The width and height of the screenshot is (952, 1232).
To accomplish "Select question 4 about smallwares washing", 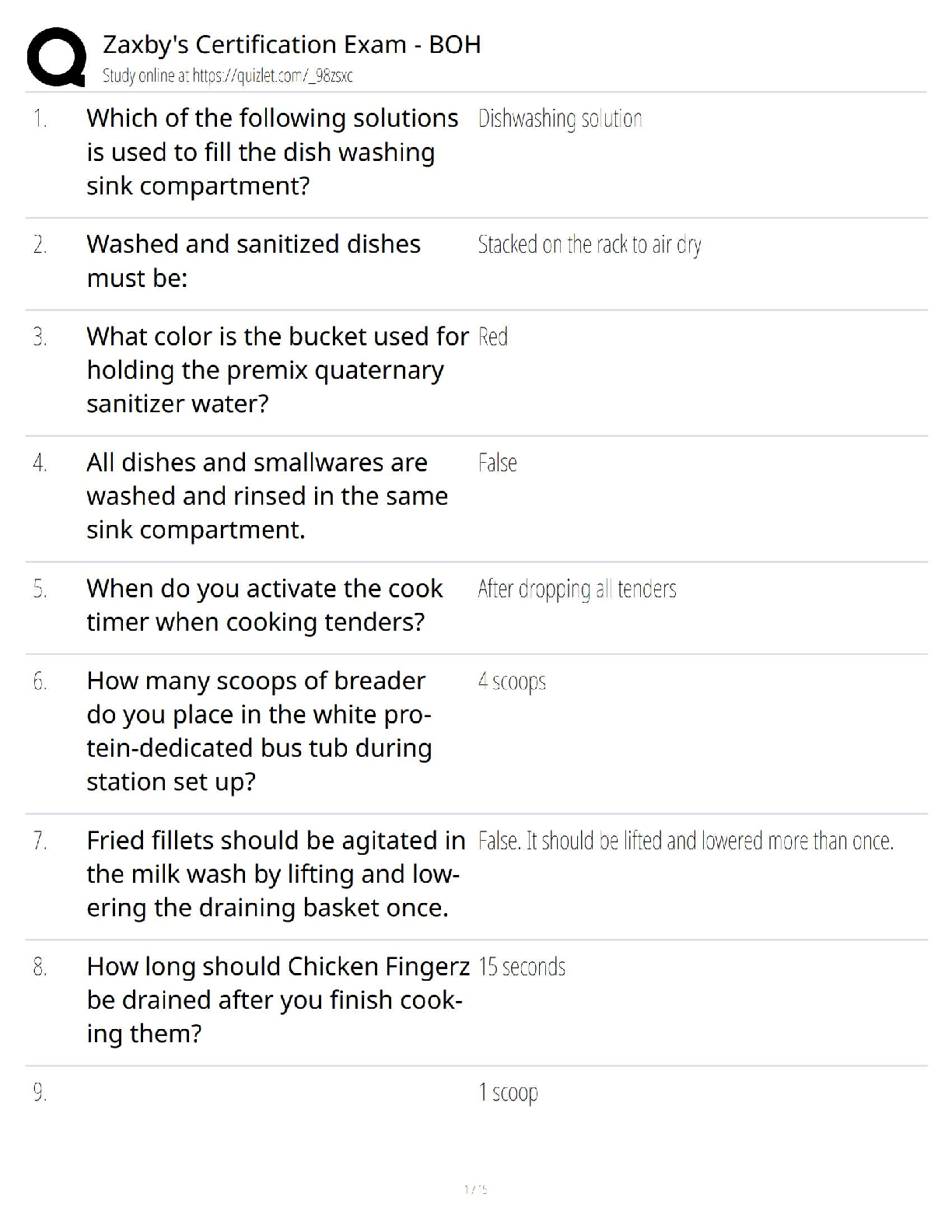I will pos(268,495).
